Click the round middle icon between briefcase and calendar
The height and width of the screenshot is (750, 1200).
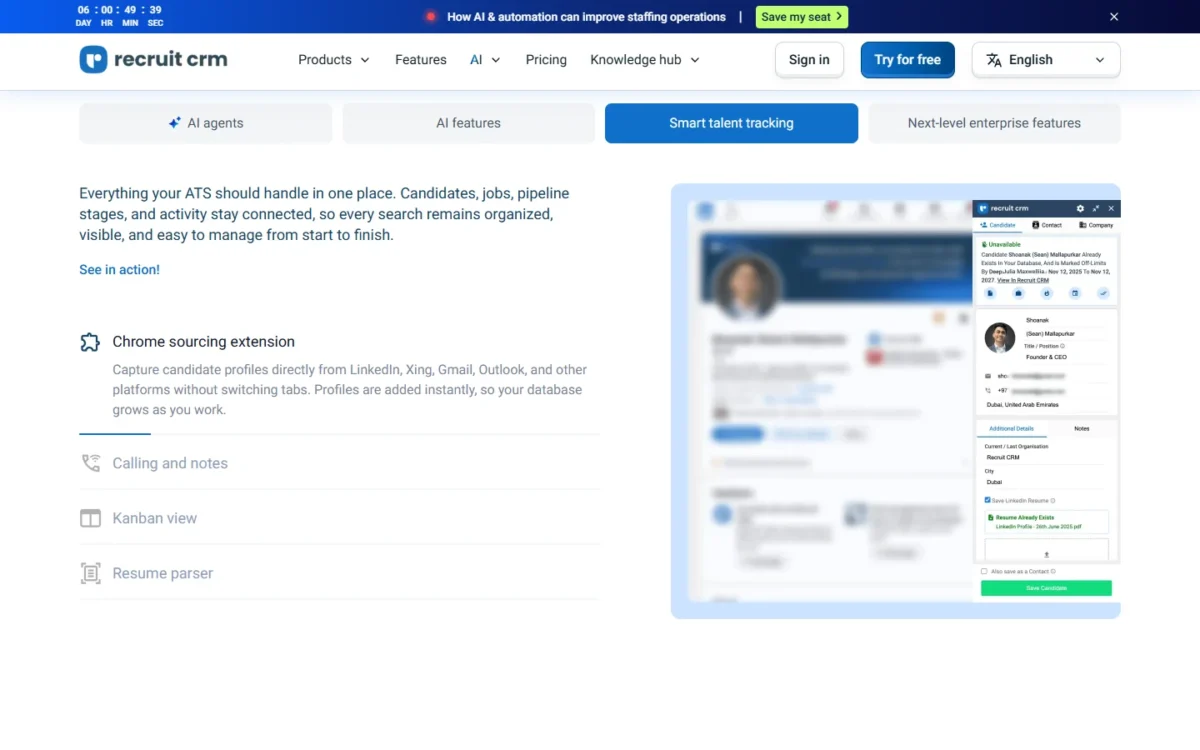click(1047, 293)
